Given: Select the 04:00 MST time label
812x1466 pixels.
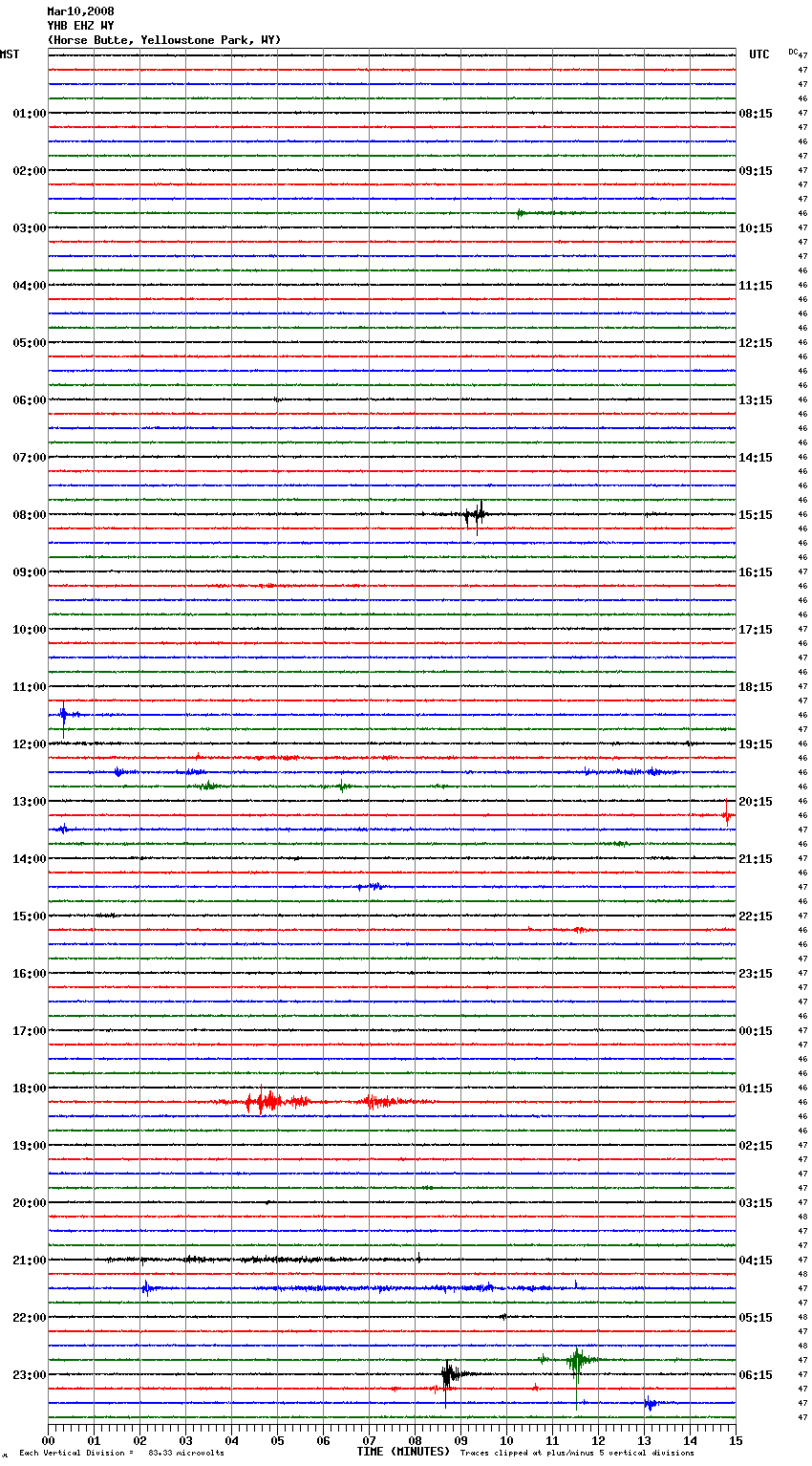Looking at the screenshot, I should pos(30,286).
